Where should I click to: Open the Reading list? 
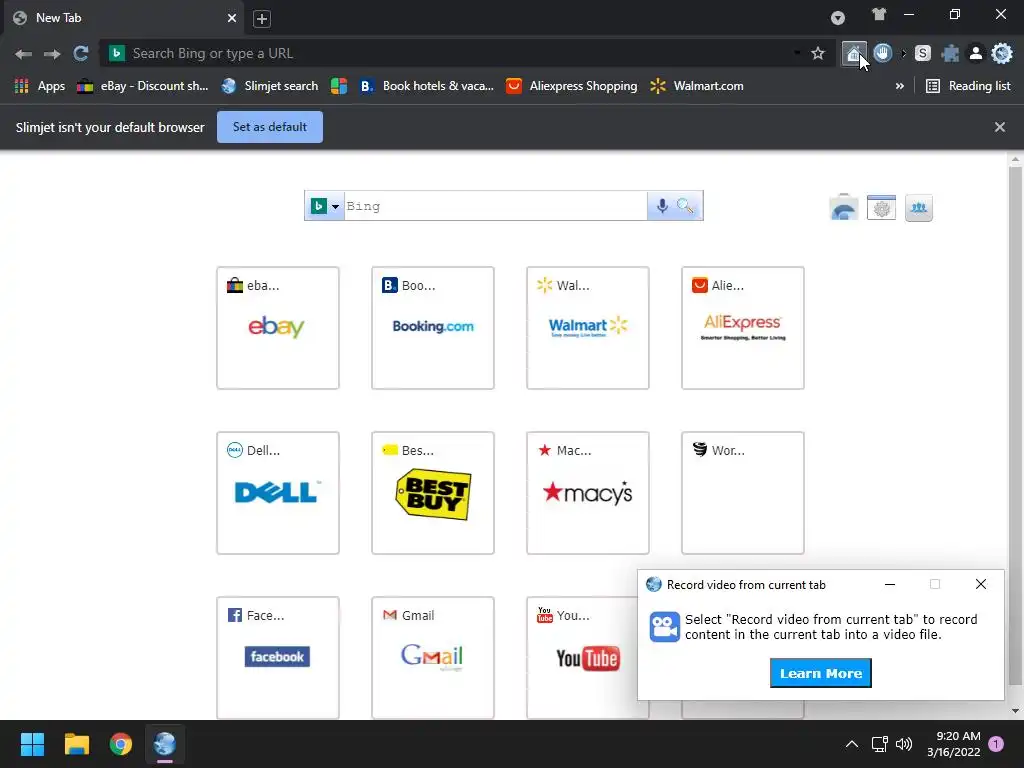[968, 86]
